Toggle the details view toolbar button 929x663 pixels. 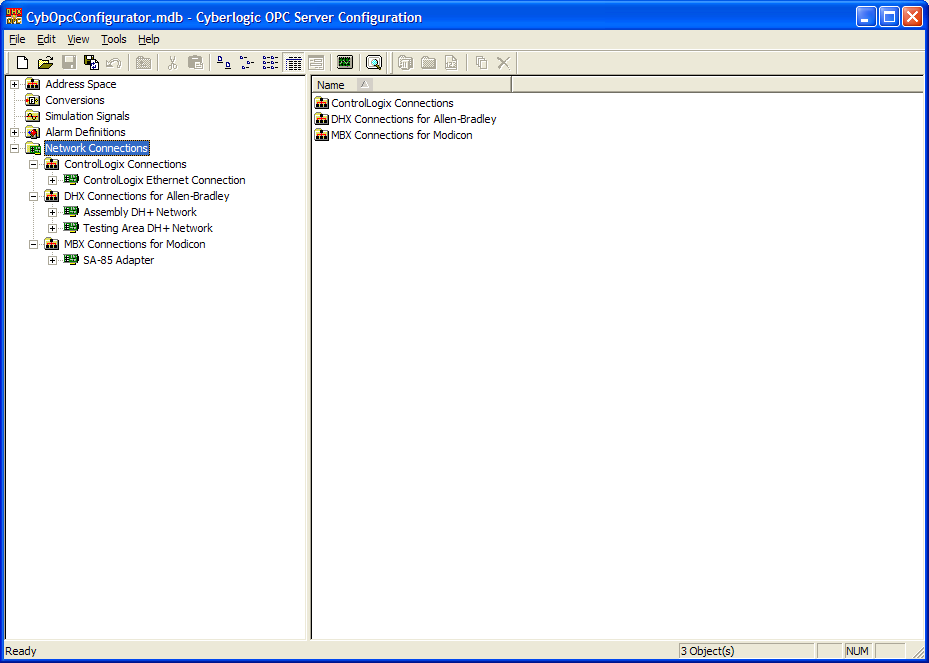[x=294, y=62]
